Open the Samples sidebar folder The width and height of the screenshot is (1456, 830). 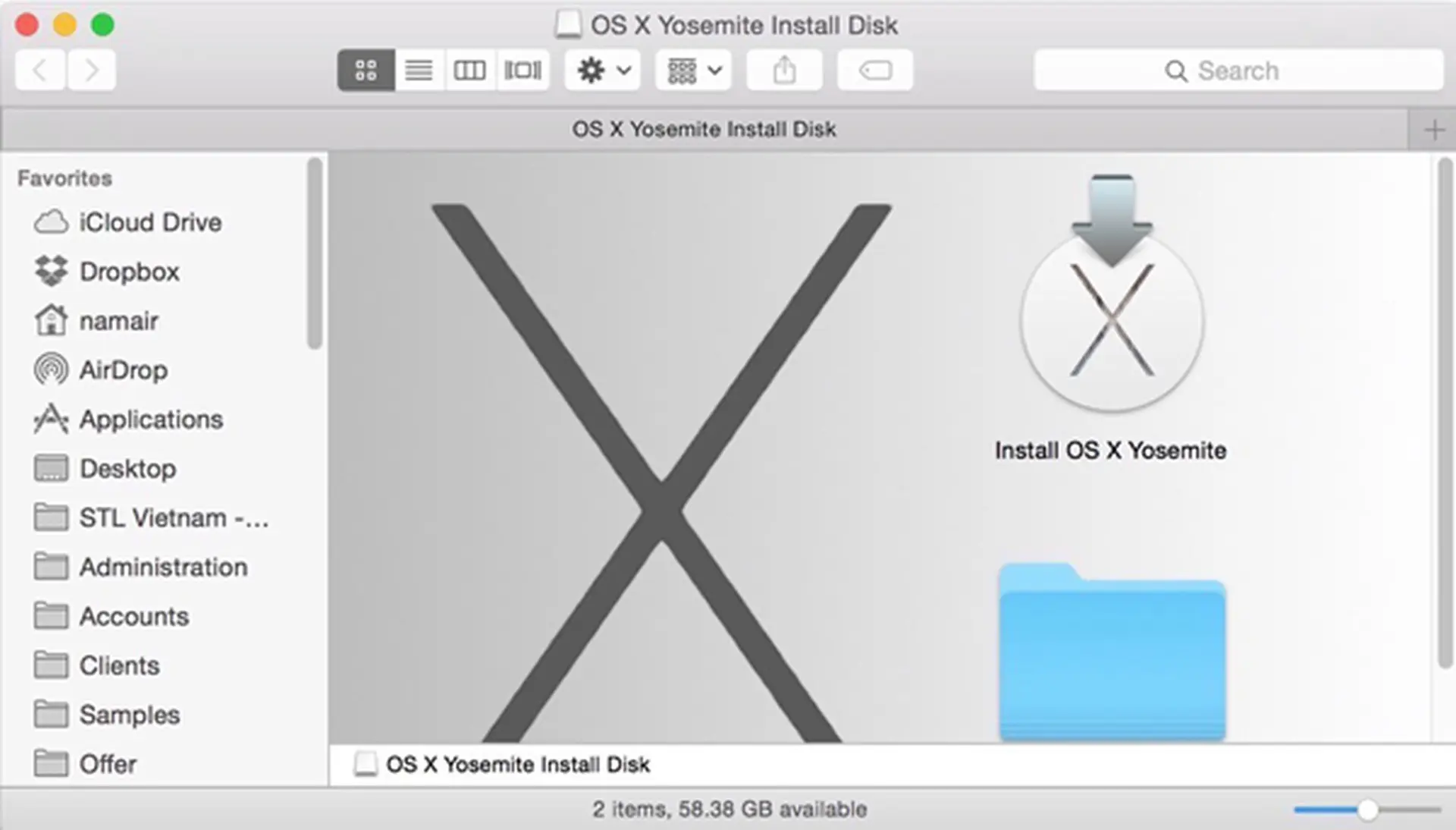(x=106, y=715)
